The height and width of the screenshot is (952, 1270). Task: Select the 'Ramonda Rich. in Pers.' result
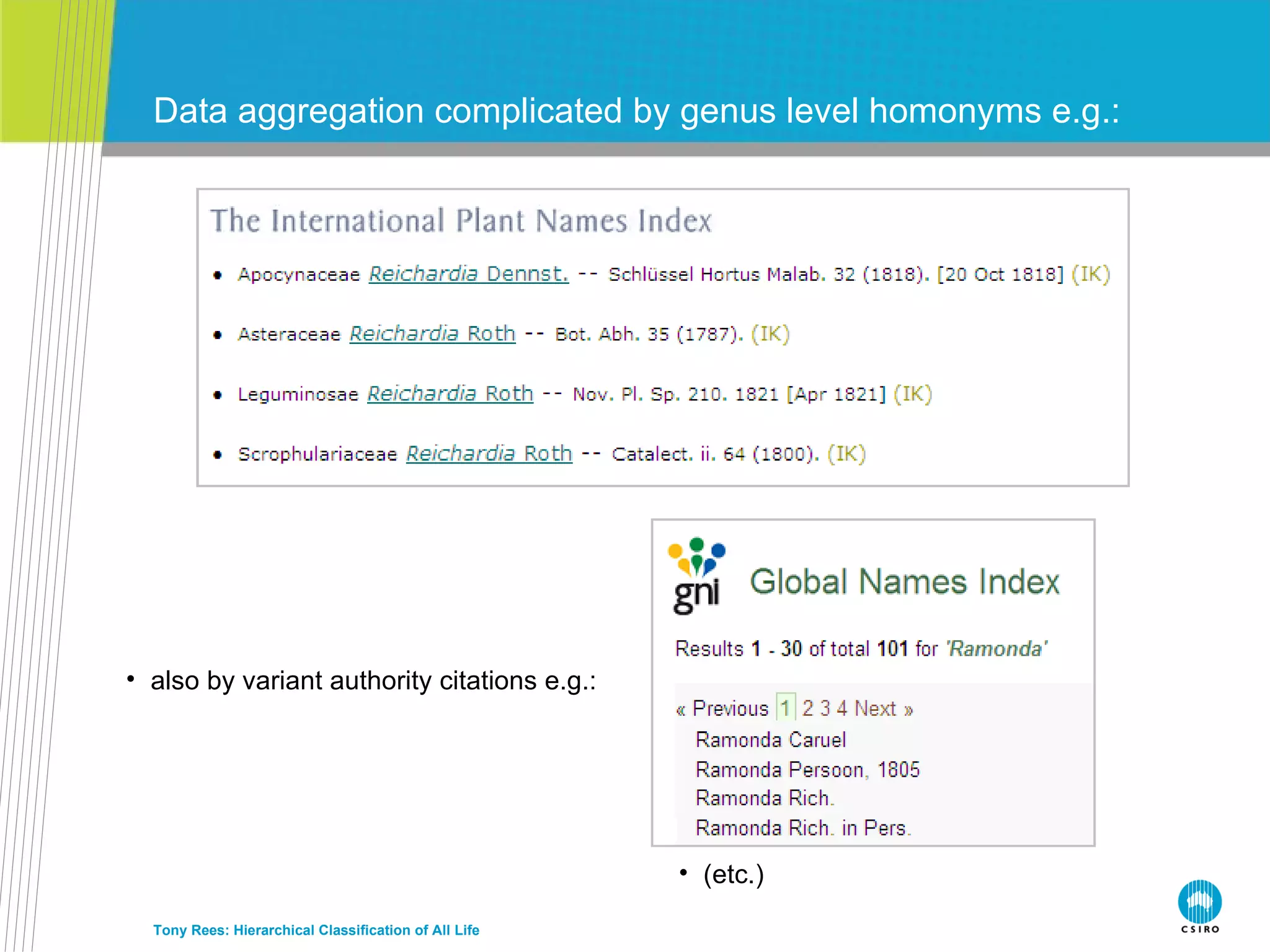tap(804, 828)
